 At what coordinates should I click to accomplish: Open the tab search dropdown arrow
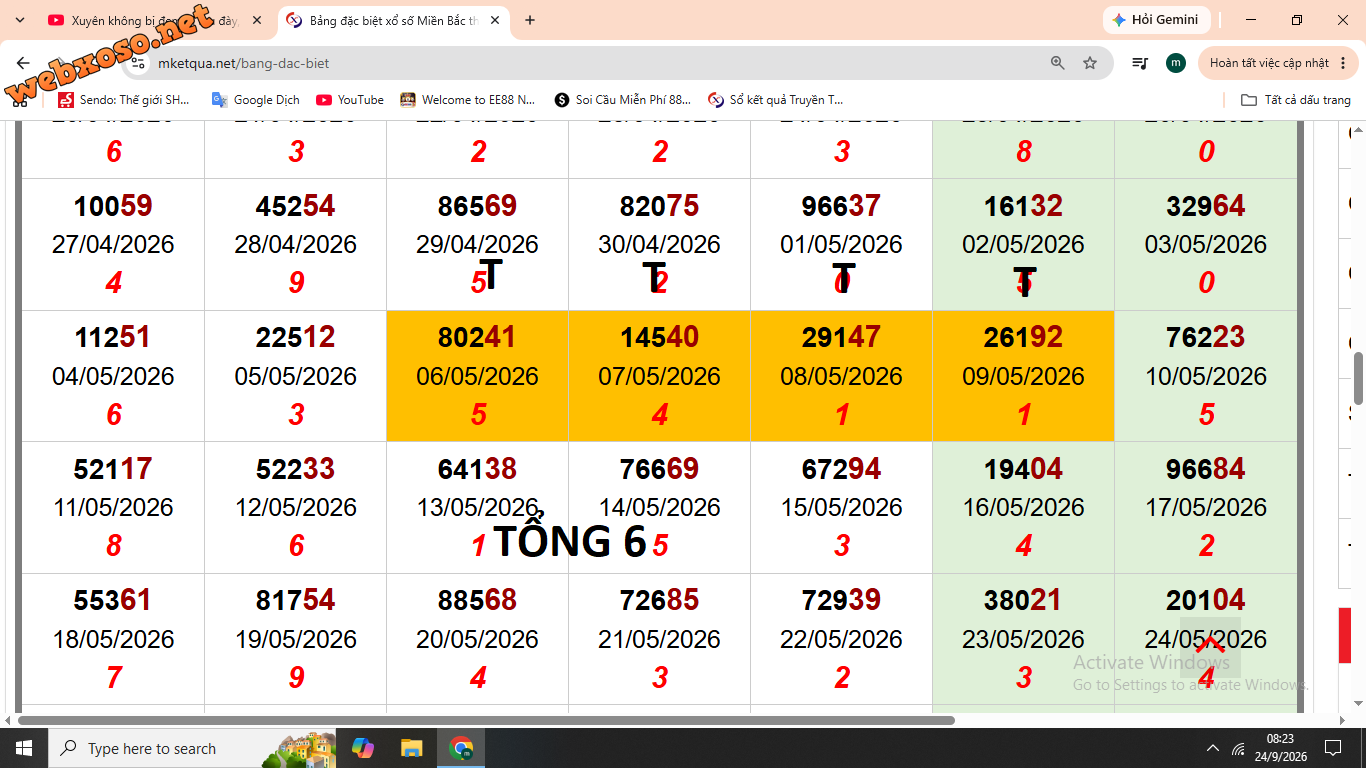tap(20, 20)
